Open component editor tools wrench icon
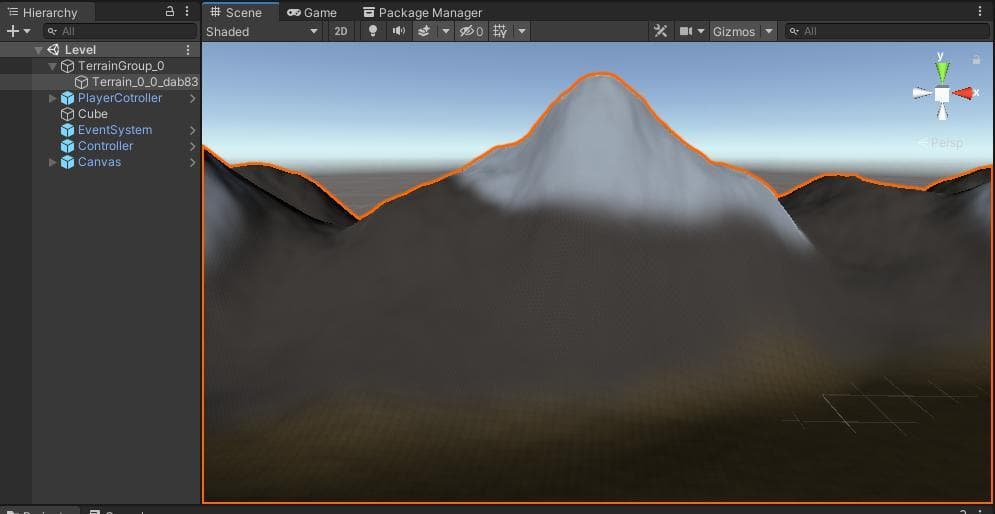995x514 pixels. [661, 31]
